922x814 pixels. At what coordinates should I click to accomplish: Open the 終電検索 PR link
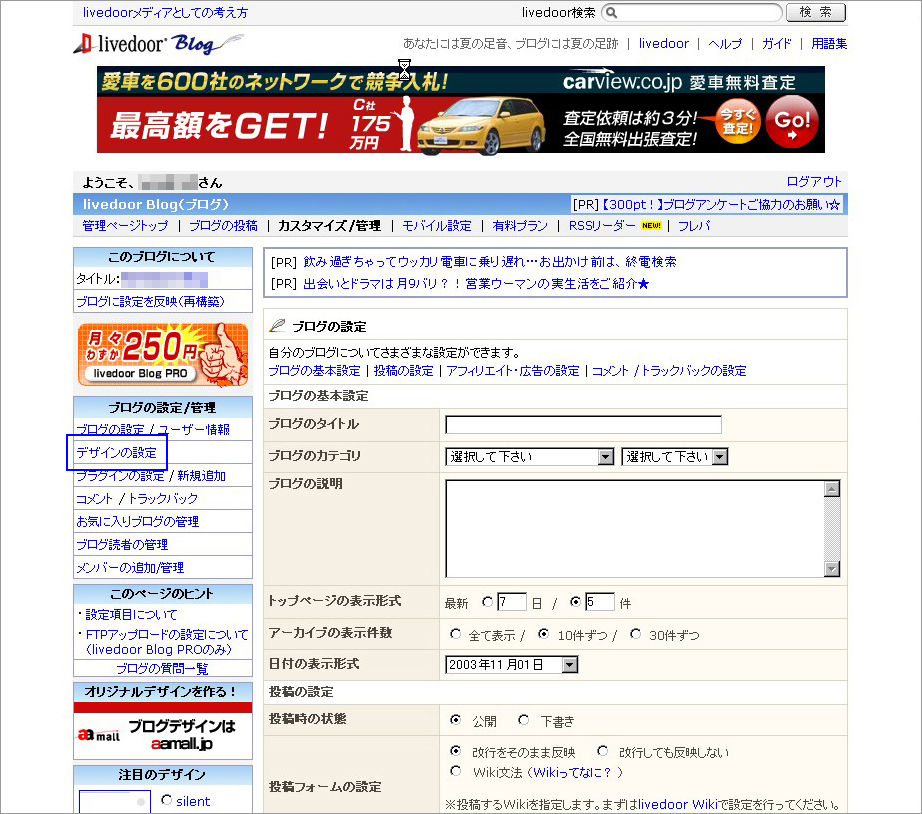pyautogui.click(x=490, y=262)
